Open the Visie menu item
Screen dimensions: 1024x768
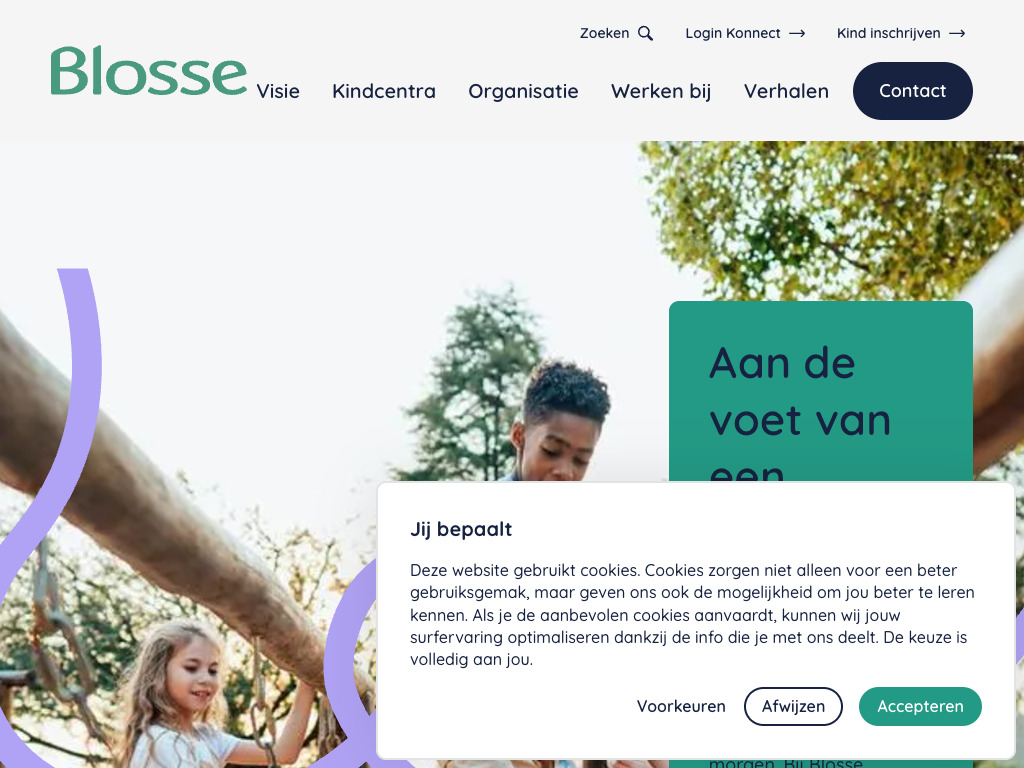pos(278,91)
